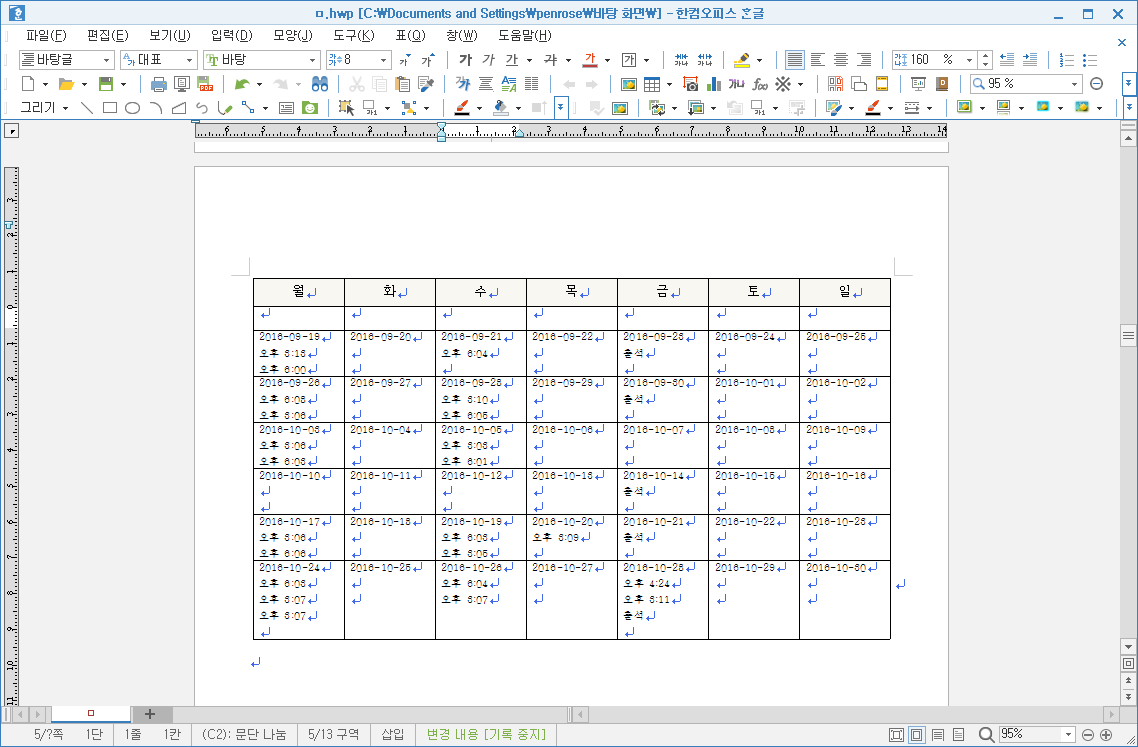Toggle center paragraph alignment

click(x=841, y=60)
